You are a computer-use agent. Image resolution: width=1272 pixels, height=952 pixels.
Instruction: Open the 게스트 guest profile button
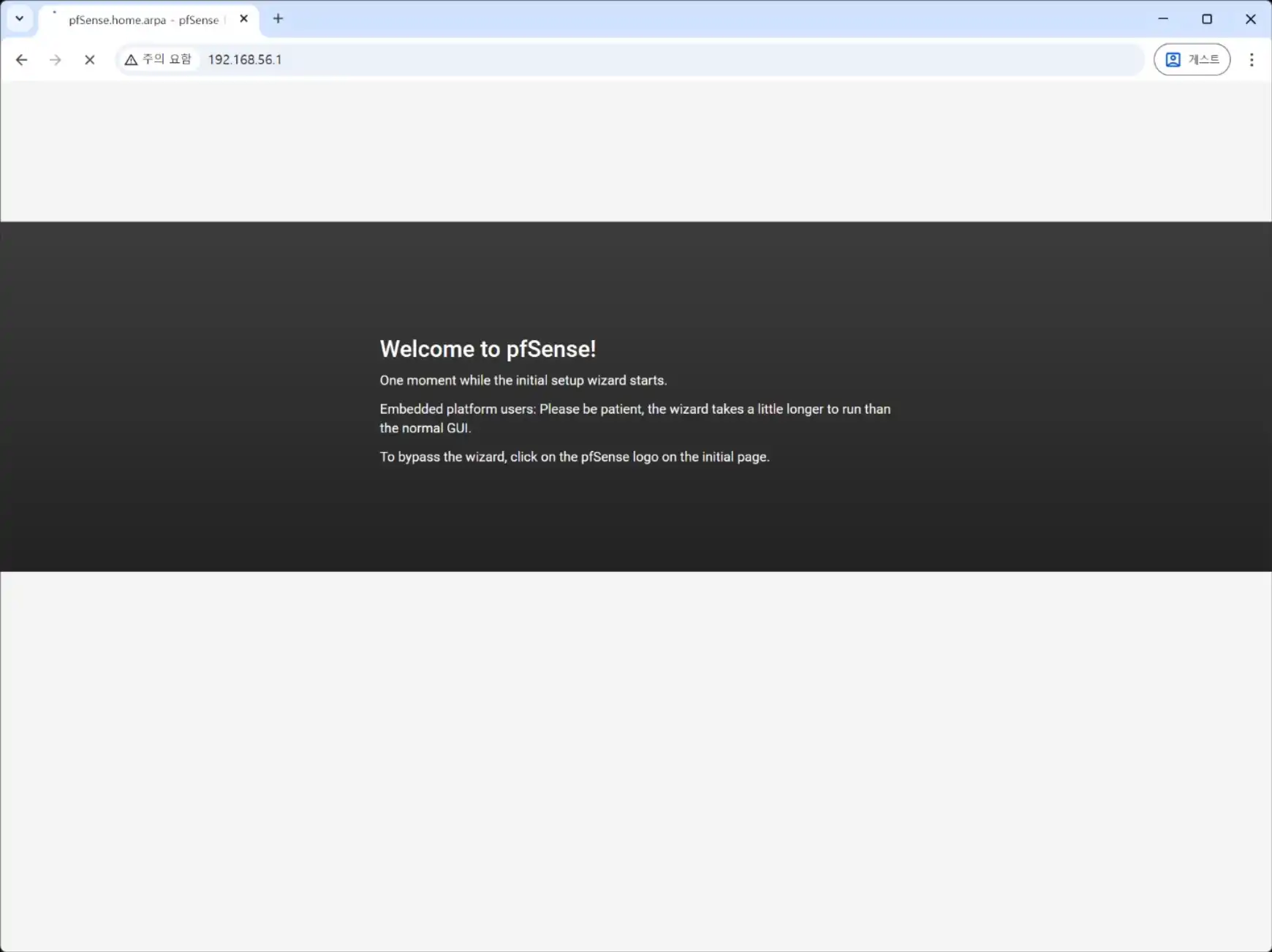[x=1192, y=59]
